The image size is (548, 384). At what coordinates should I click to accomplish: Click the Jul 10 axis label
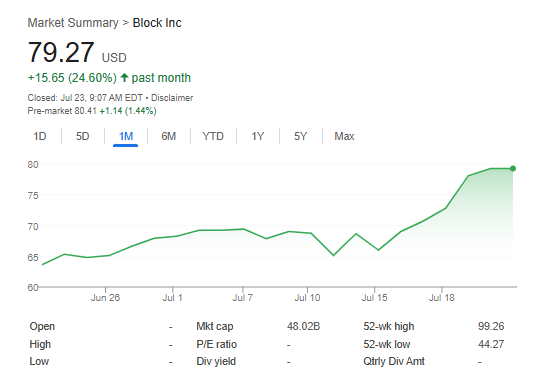point(307,298)
